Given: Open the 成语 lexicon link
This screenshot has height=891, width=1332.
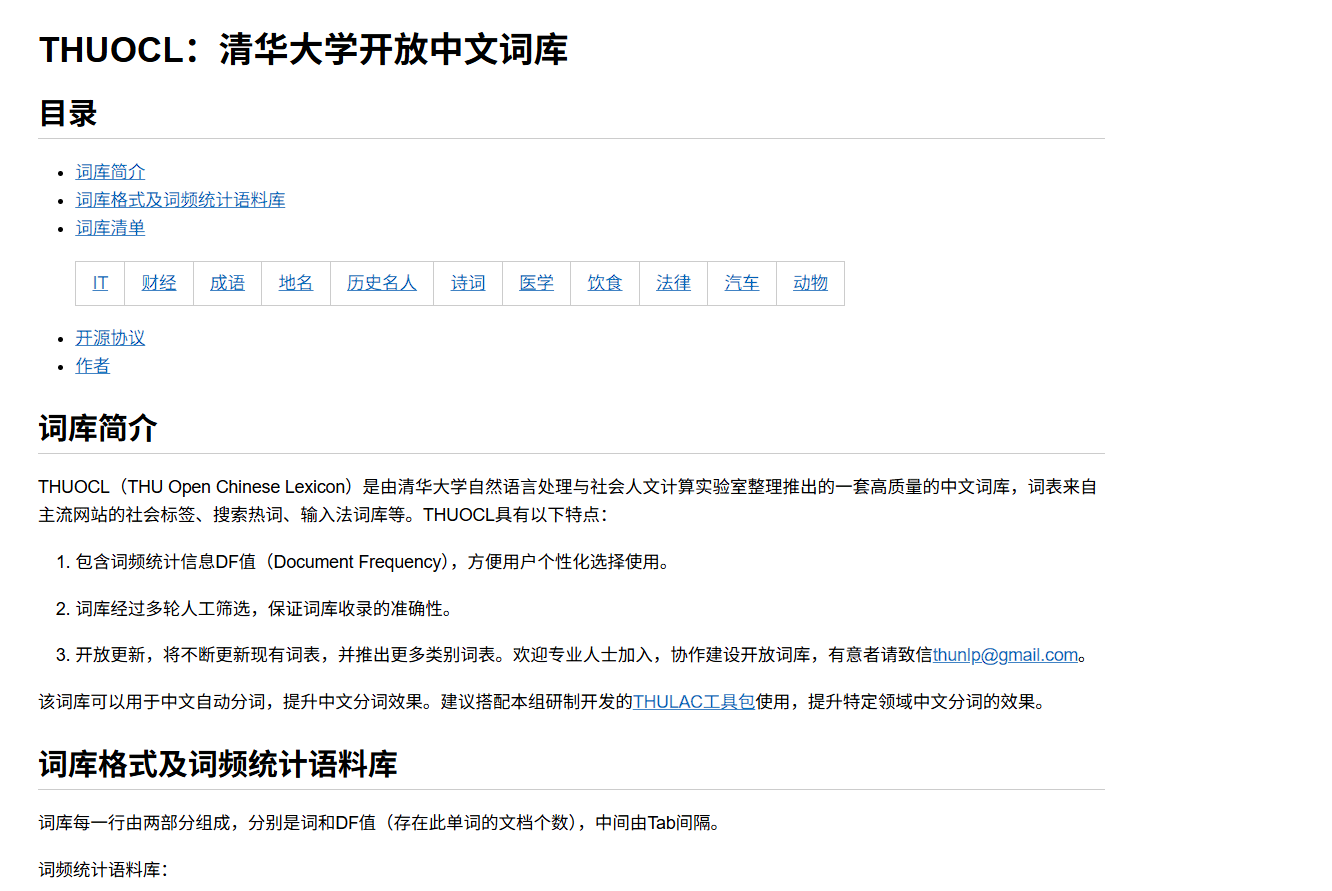Looking at the screenshot, I should (227, 283).
